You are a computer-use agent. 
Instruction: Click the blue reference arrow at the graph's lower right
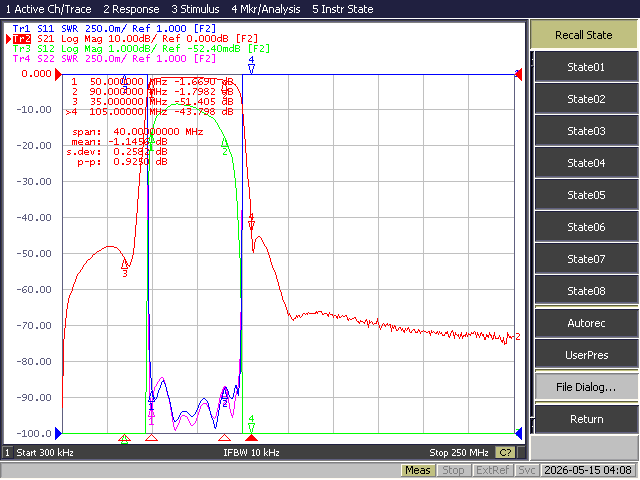[x=519, y=433]
